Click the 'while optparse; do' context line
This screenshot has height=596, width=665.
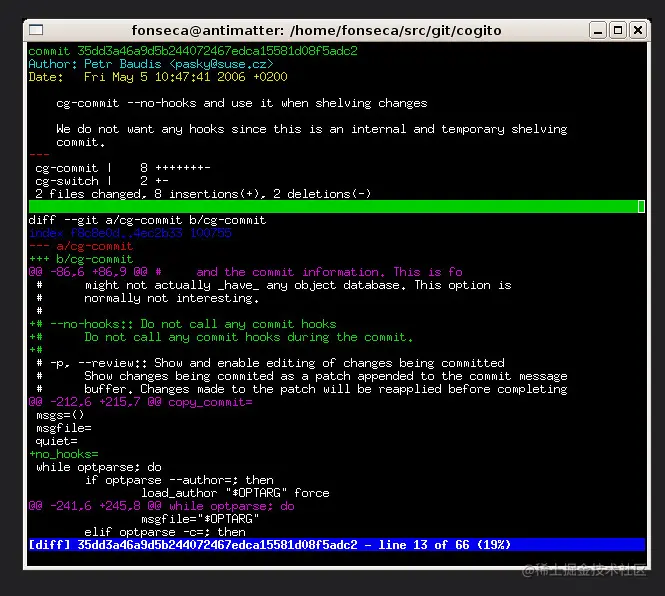click(x=99, y=467)
